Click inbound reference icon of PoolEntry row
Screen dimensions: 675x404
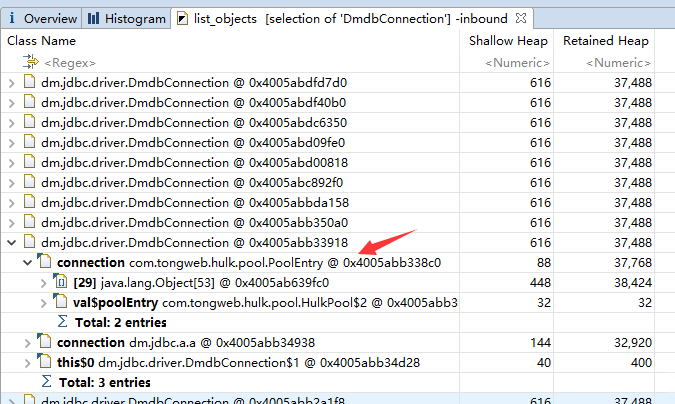[44, 261]
